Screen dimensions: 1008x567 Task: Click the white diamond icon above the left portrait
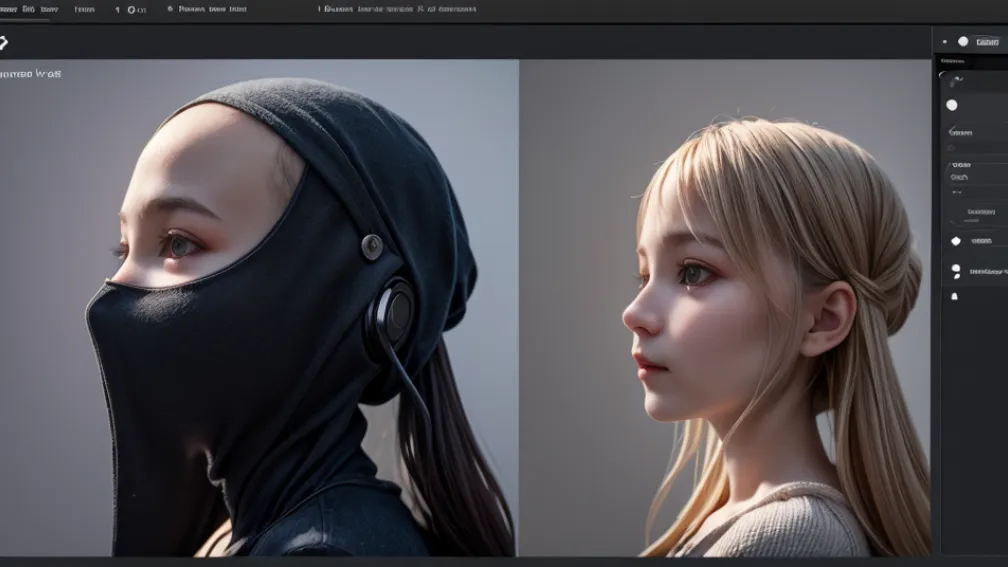pyautogui.click(x=3, y=43)
